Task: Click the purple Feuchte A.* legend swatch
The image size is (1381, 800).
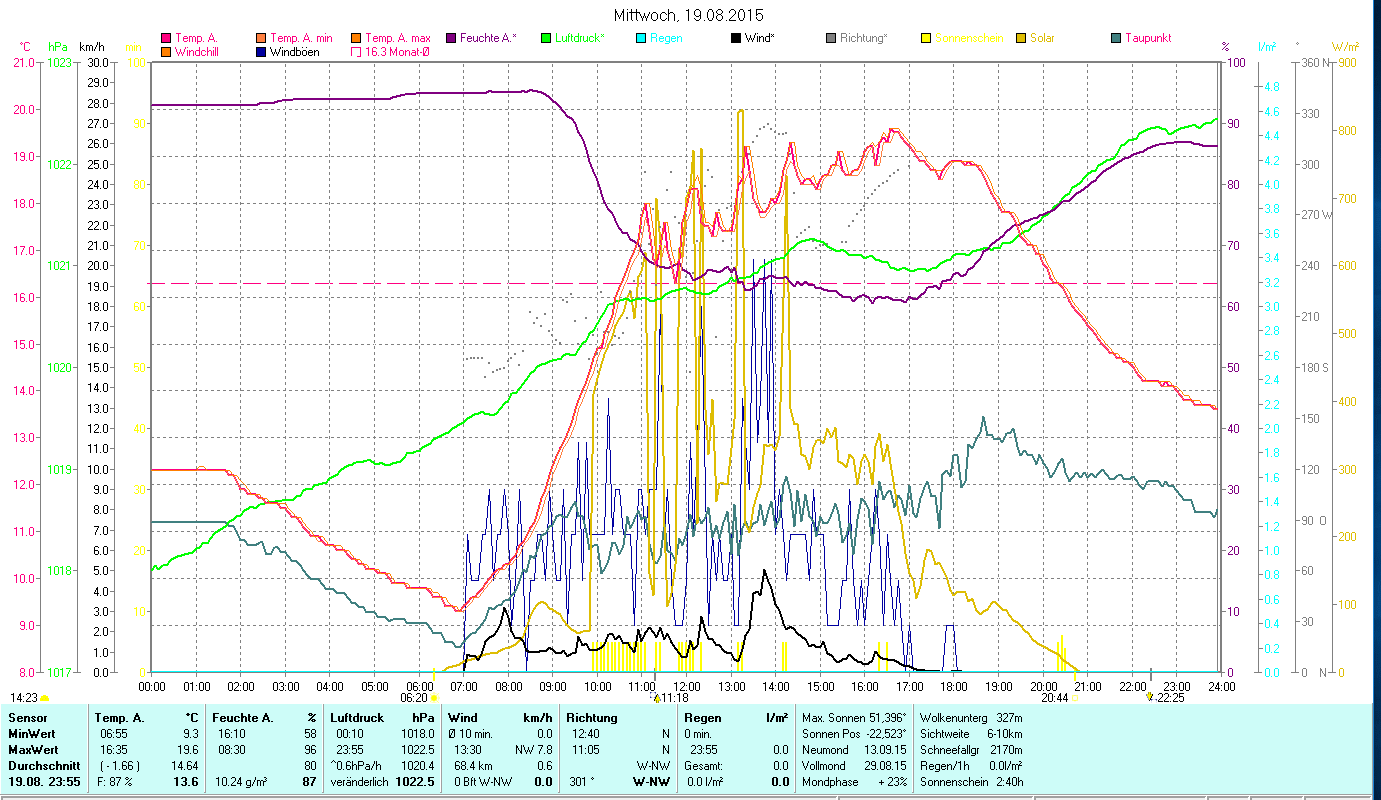Action: click(x=452, y=39)
